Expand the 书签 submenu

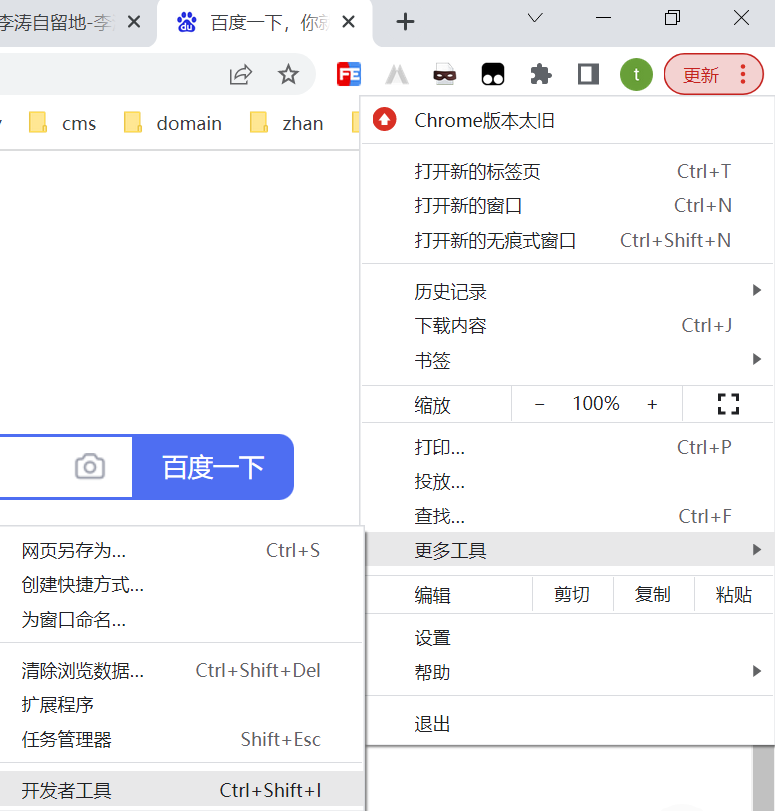(x=568, y=360)
